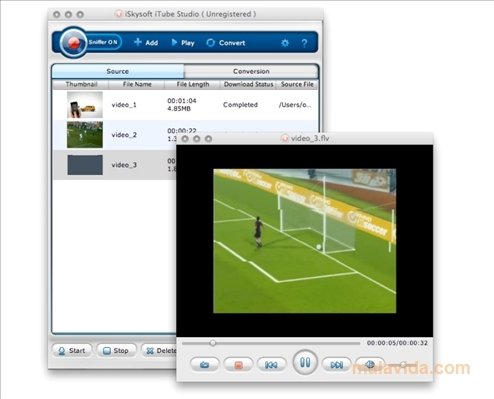
Task: Click the Start download button
Action: (72, 351)
